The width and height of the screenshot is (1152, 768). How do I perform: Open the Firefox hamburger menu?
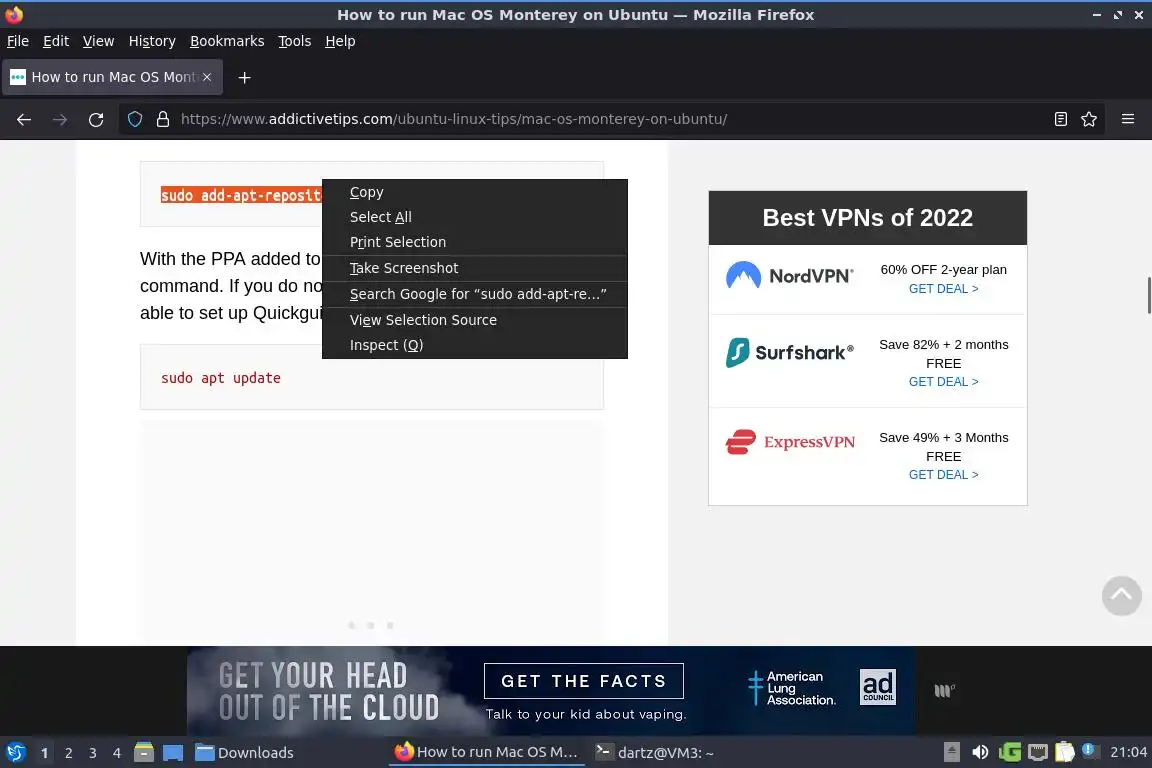point(1128,119)
